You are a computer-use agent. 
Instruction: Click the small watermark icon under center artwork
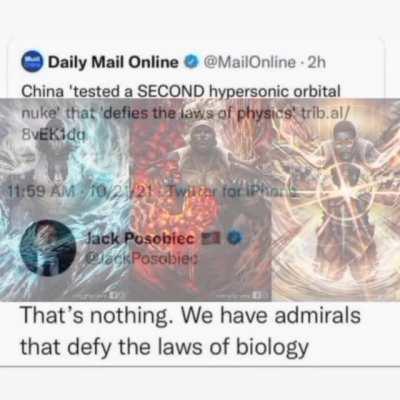point(257,295)
